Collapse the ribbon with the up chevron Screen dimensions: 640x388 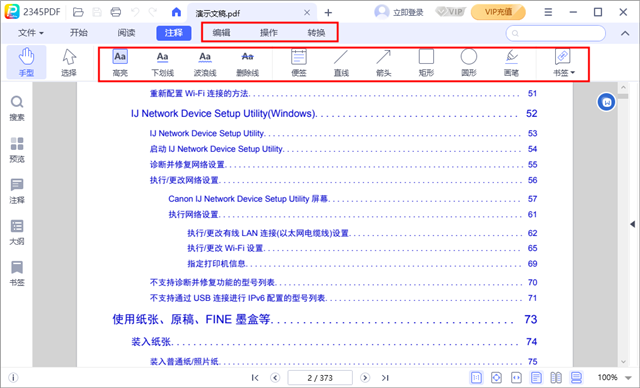[x=625, y=33]
